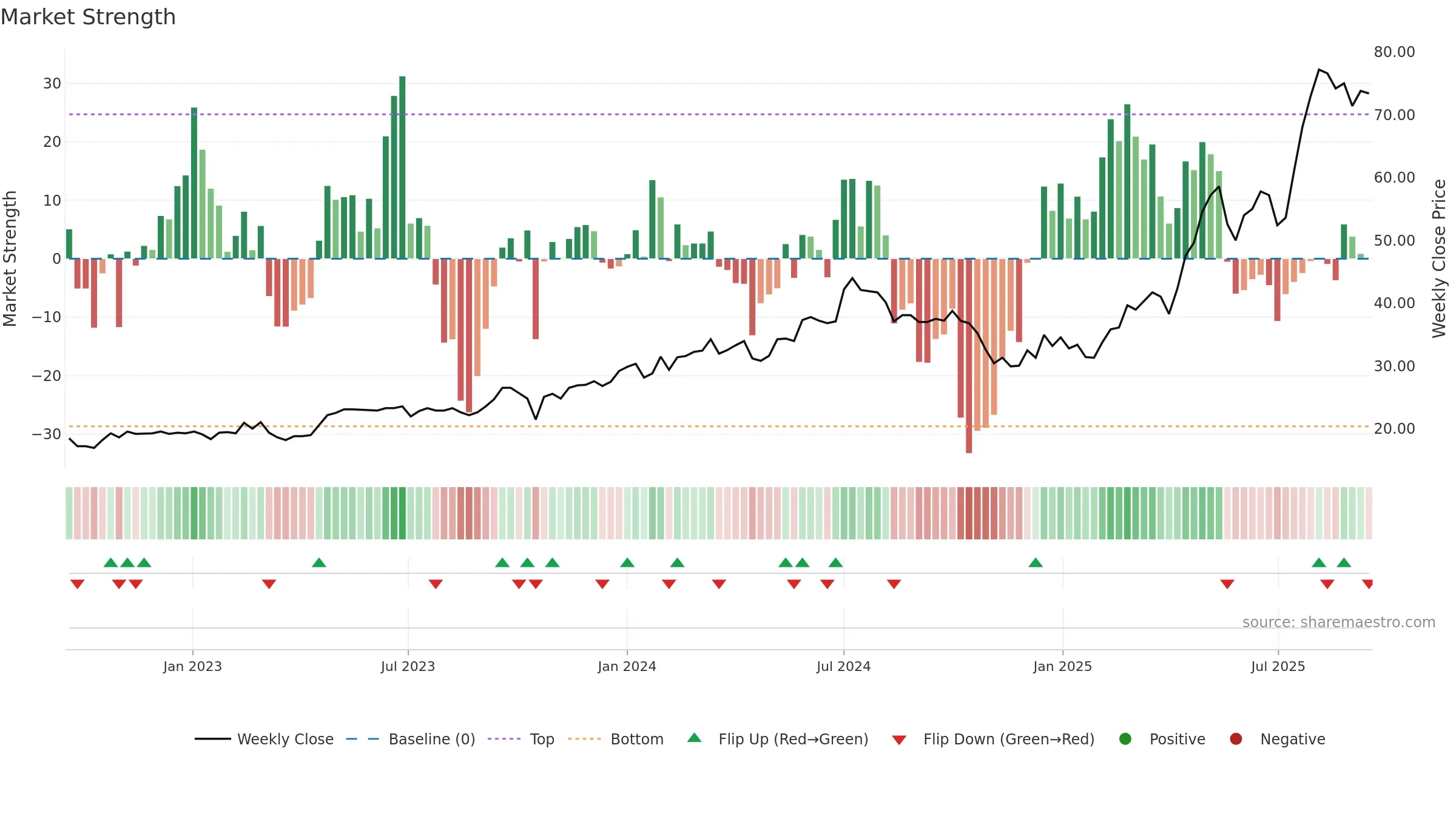Click the −30 left-axis tick label

coord(47,434)
